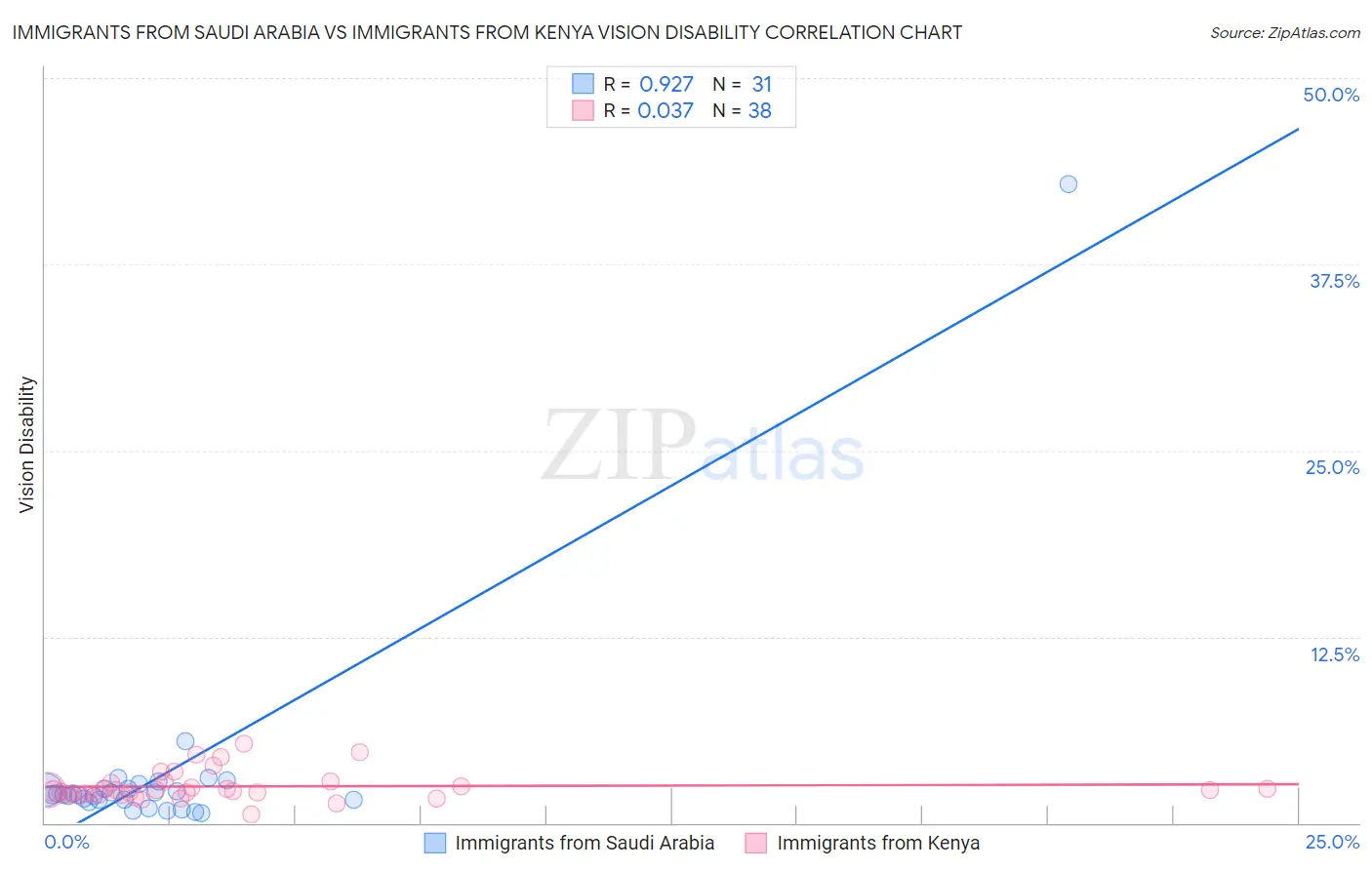This screenshot has height=870, width=1372.
Task: Click the rightmost pink Kenya data point
Action: coord(1267,789)
